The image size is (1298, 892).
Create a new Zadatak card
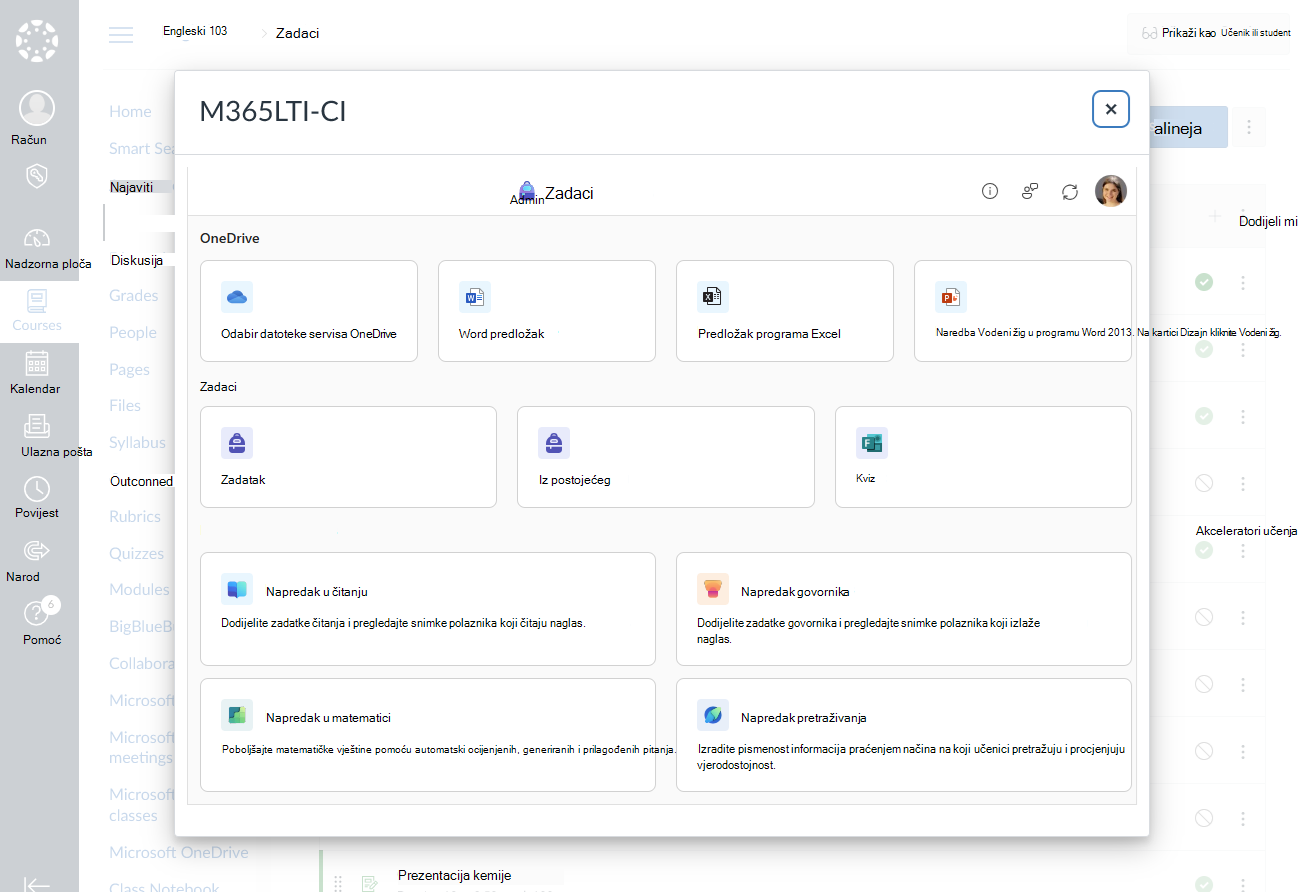point(348,457)
